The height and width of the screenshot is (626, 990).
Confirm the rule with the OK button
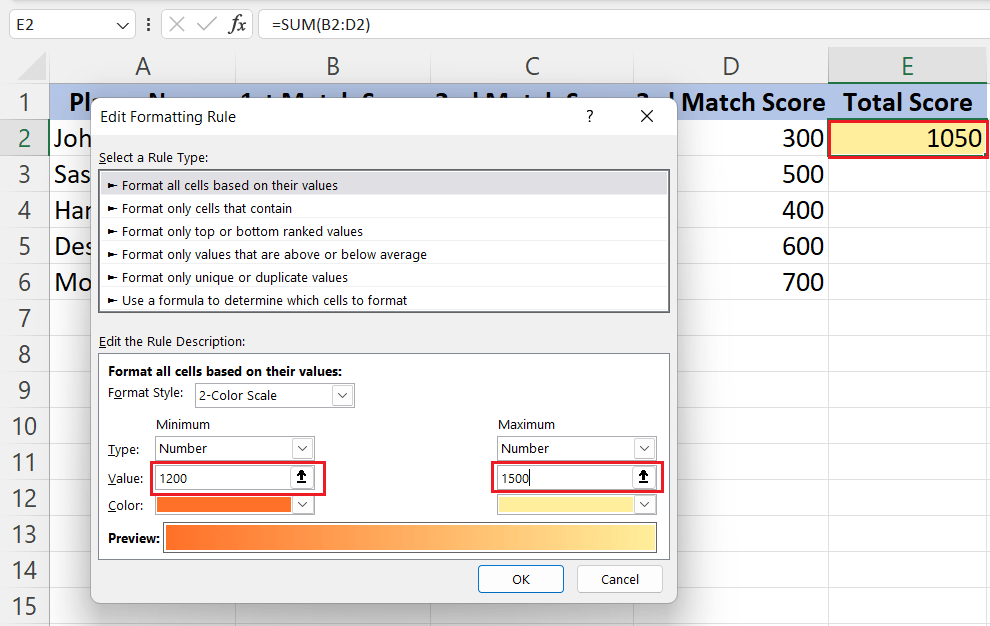520,579
